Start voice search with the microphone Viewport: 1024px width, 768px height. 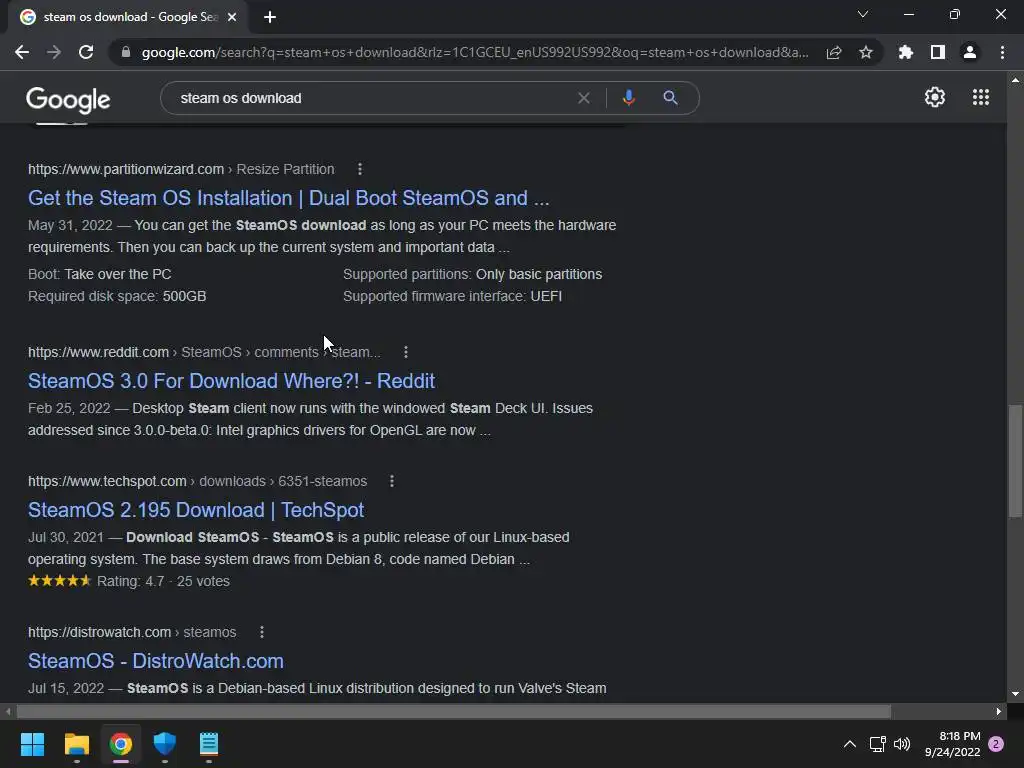coord(628,98)
